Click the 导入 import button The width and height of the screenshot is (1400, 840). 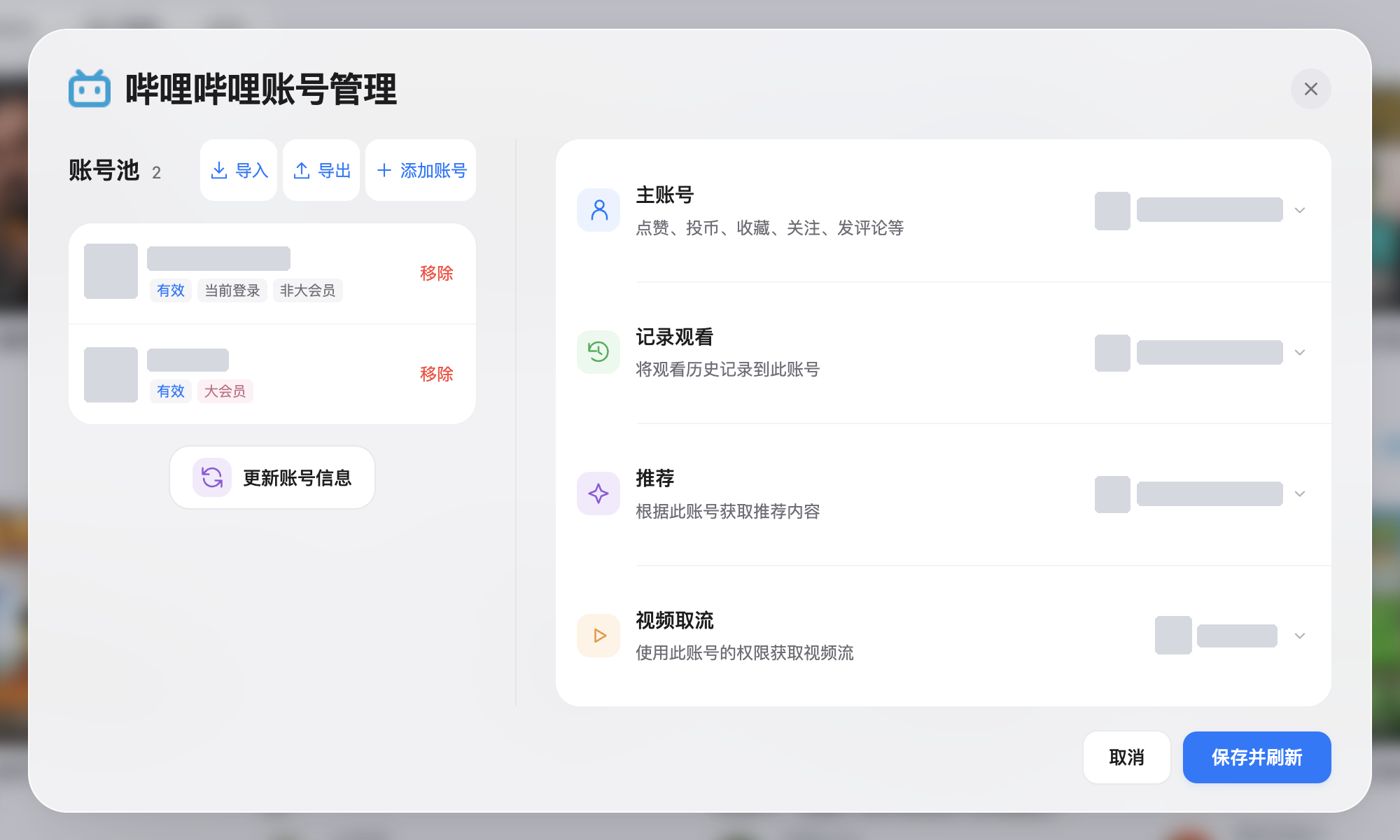tap(239, 170)
